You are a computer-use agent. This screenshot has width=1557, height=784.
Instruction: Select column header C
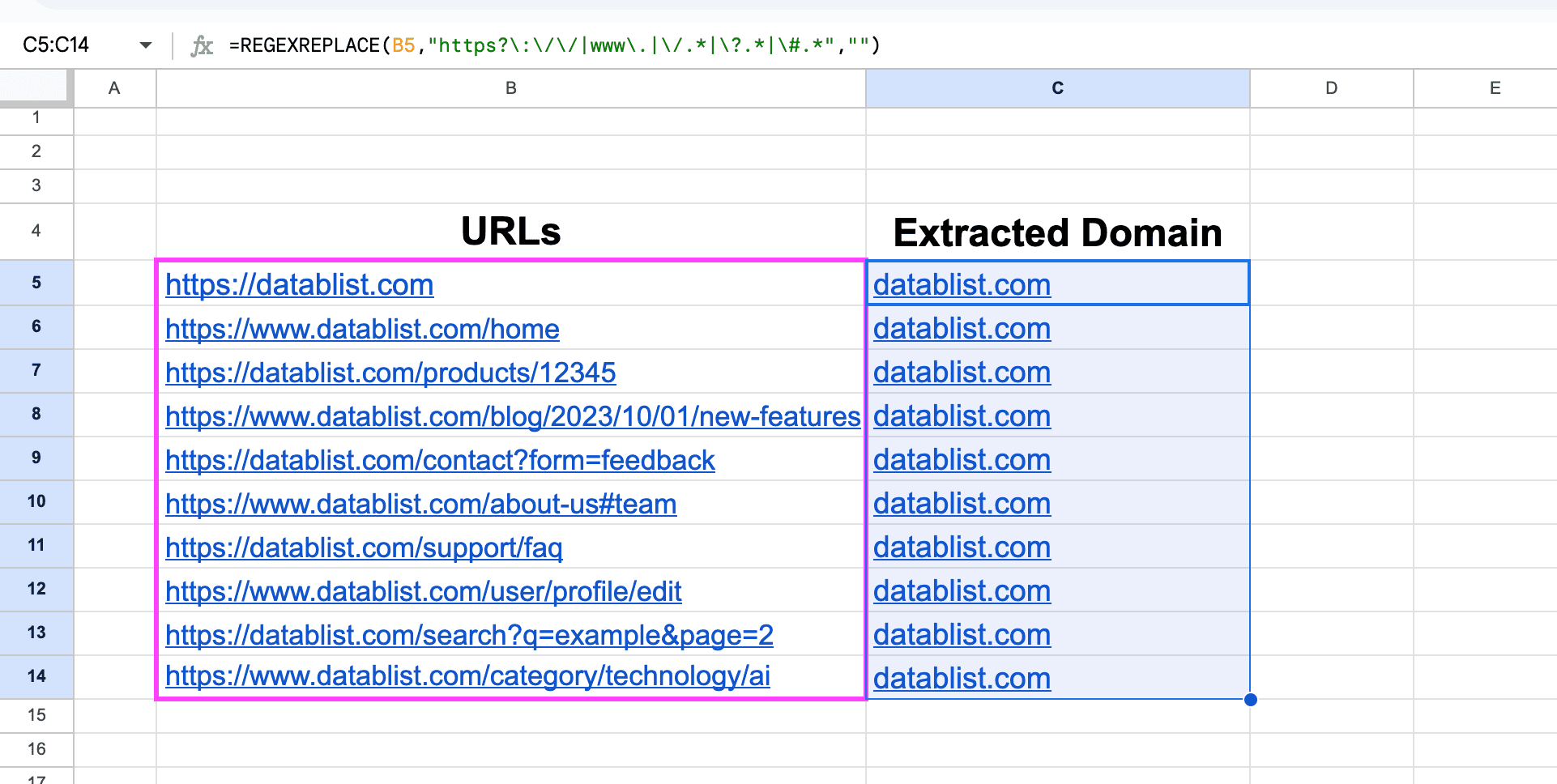tap(1056, 88)
